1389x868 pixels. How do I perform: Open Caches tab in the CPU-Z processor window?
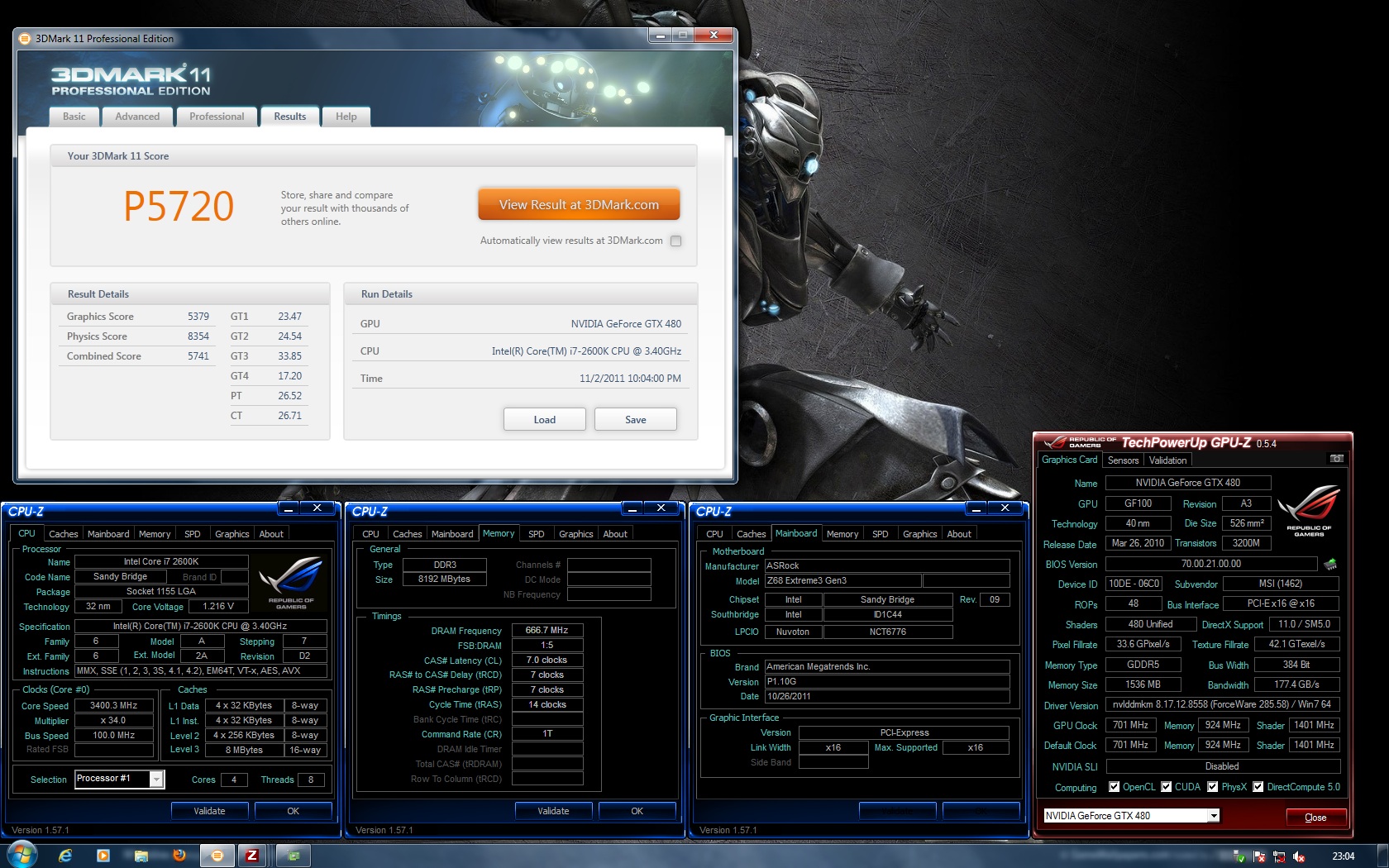[x=63, y=534]
